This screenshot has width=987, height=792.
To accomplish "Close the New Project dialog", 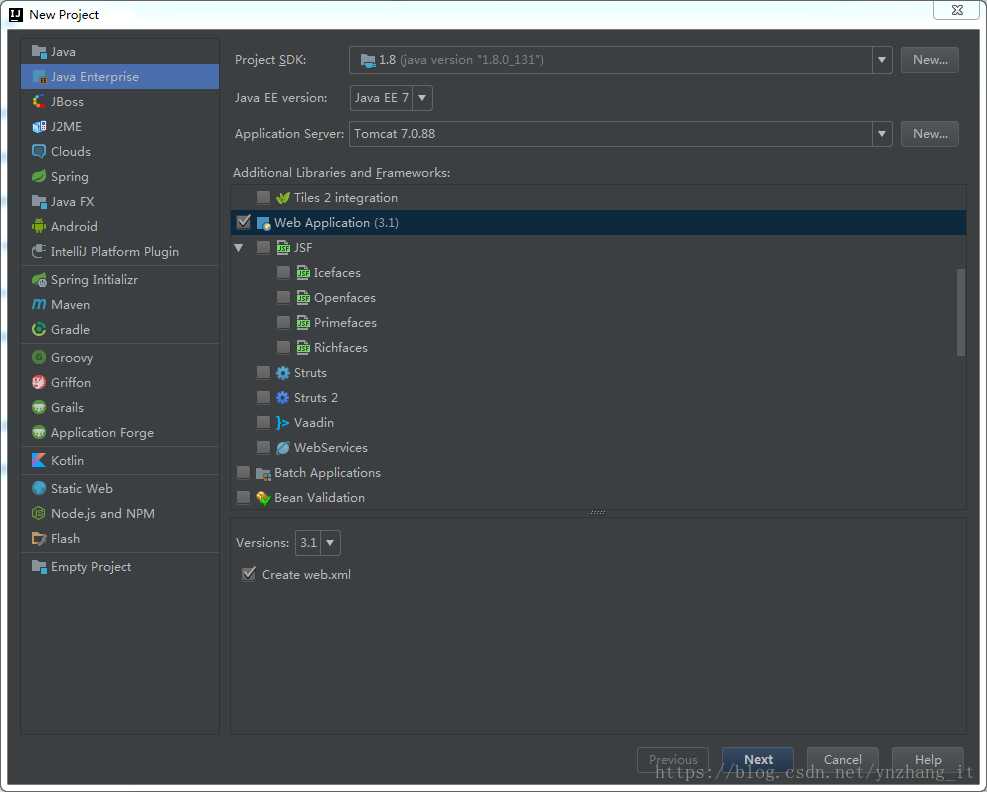I will click(x=957, y=10).
